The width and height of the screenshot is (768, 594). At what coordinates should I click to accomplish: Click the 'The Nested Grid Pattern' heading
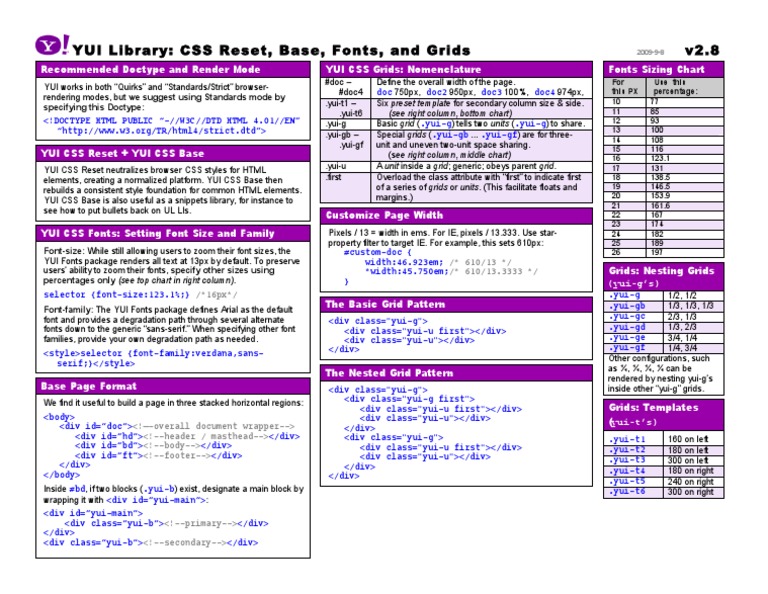(x=389, y=373)
